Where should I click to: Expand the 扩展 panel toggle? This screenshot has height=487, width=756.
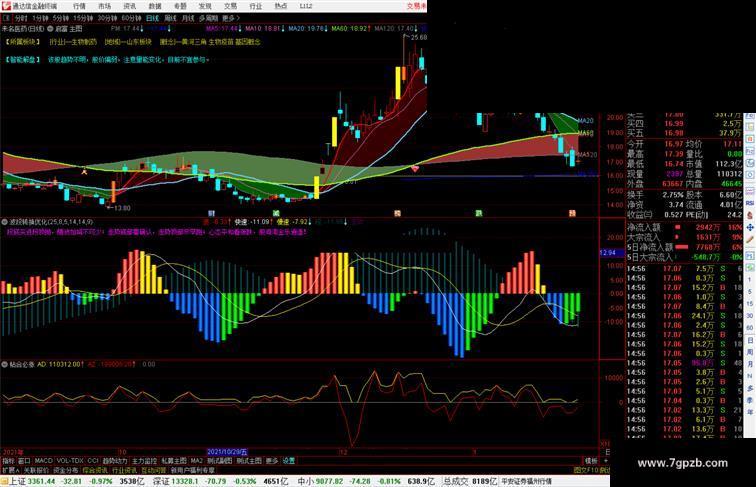[10, 470]
